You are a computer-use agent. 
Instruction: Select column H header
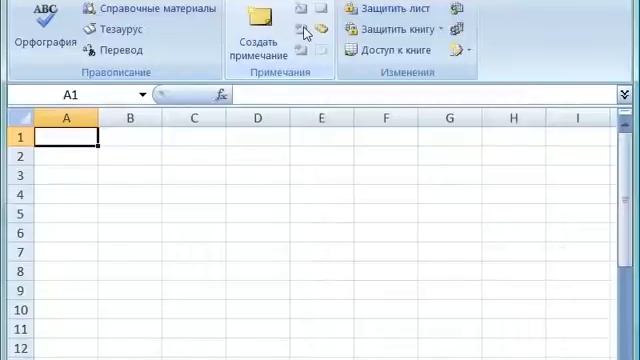click(x=513, y=118)
